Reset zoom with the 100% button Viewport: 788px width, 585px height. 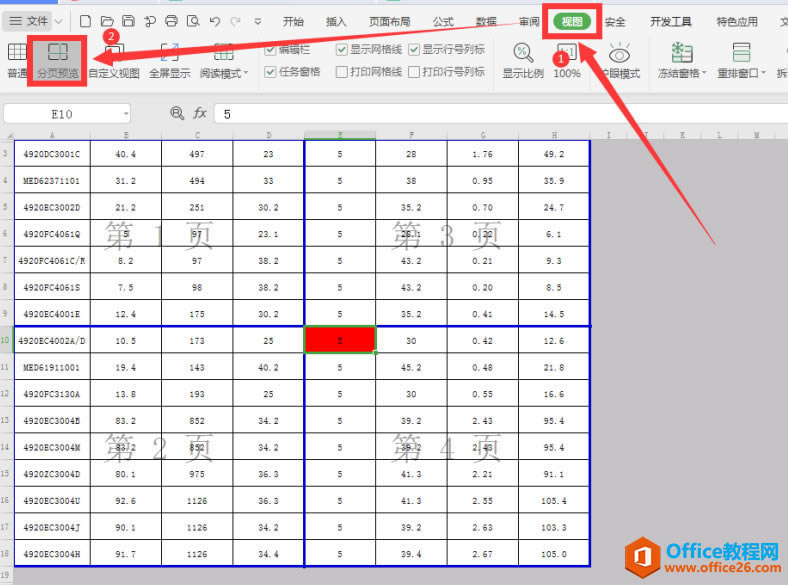click(x=567, y=60)
